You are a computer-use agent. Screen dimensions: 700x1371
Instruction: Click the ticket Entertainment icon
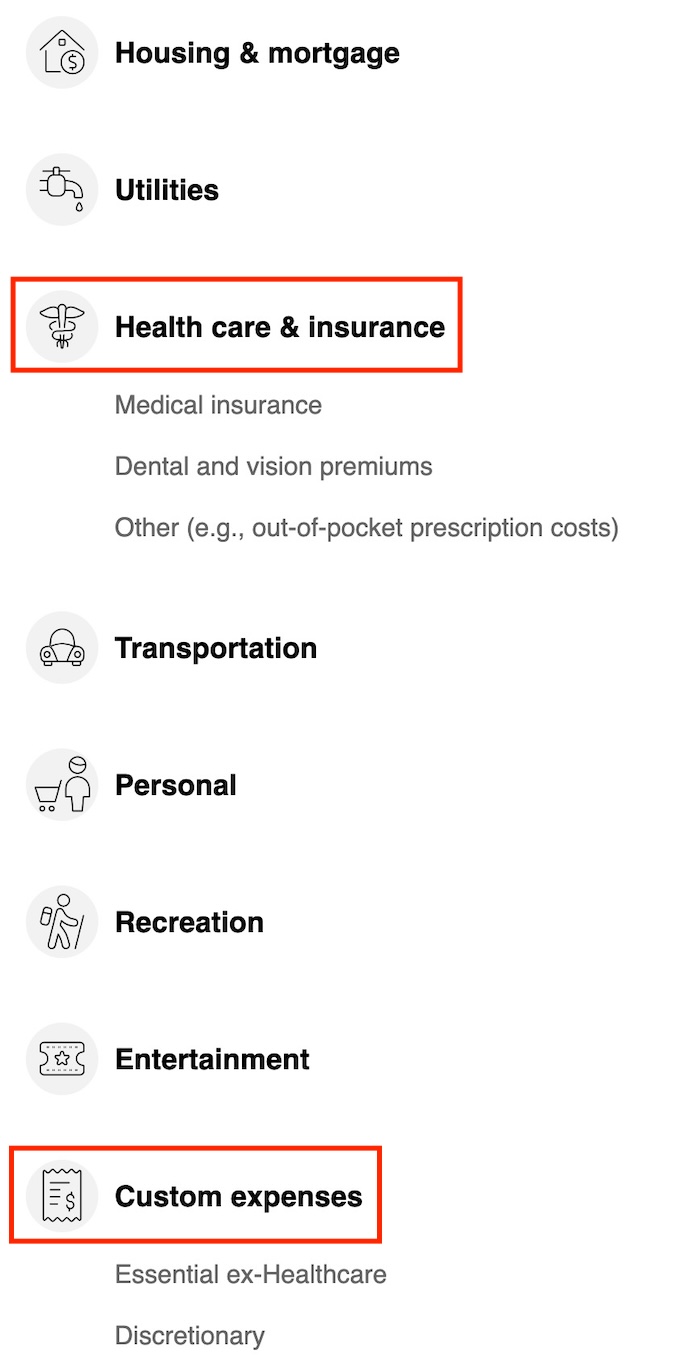(62, 1059)
